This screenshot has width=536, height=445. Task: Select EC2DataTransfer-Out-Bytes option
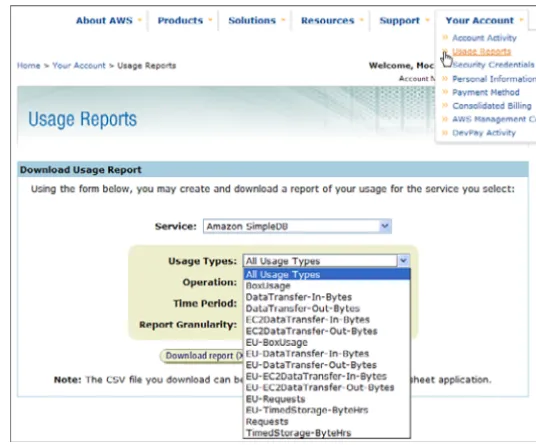tap(327, 331)
